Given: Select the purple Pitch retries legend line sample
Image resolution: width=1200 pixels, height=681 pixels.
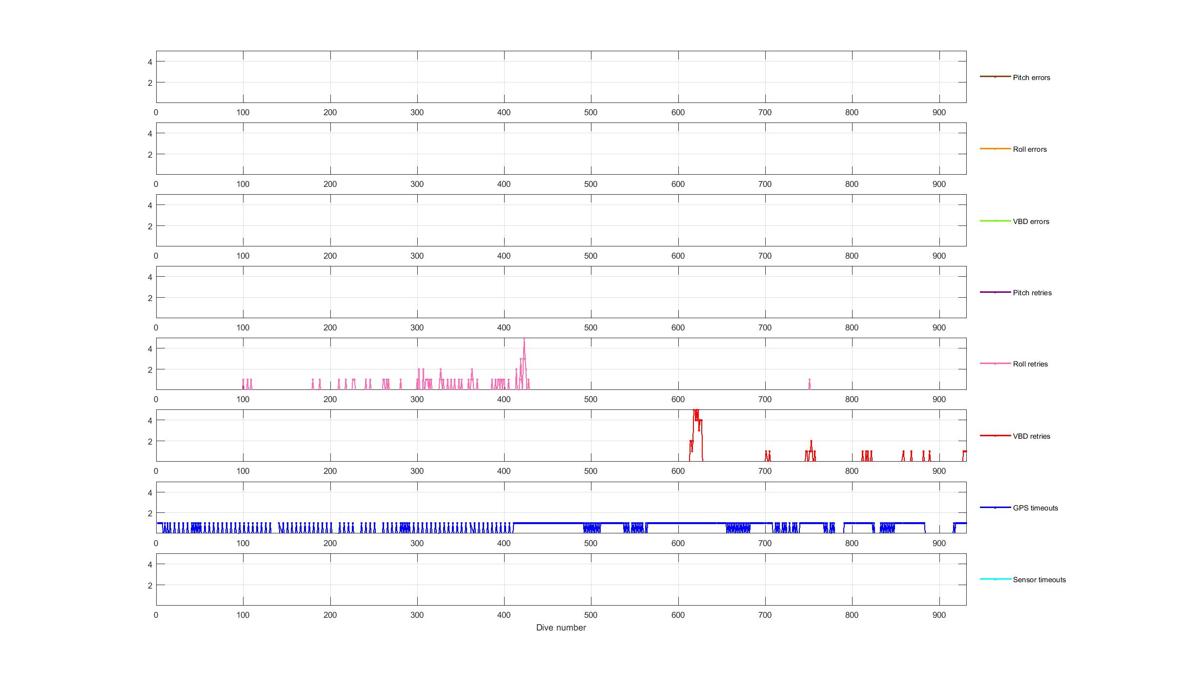Looking at the screenshot, I should coord(995,292).
